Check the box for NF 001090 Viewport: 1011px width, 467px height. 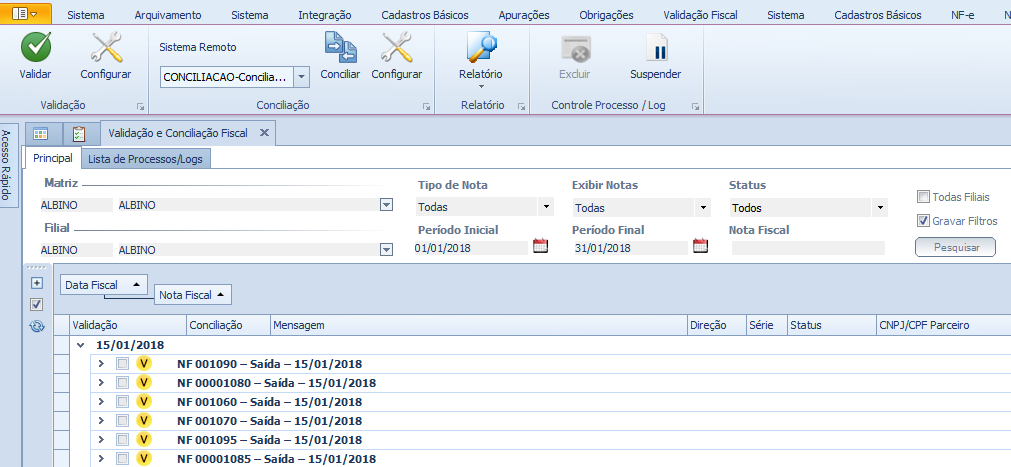point(123,364)
